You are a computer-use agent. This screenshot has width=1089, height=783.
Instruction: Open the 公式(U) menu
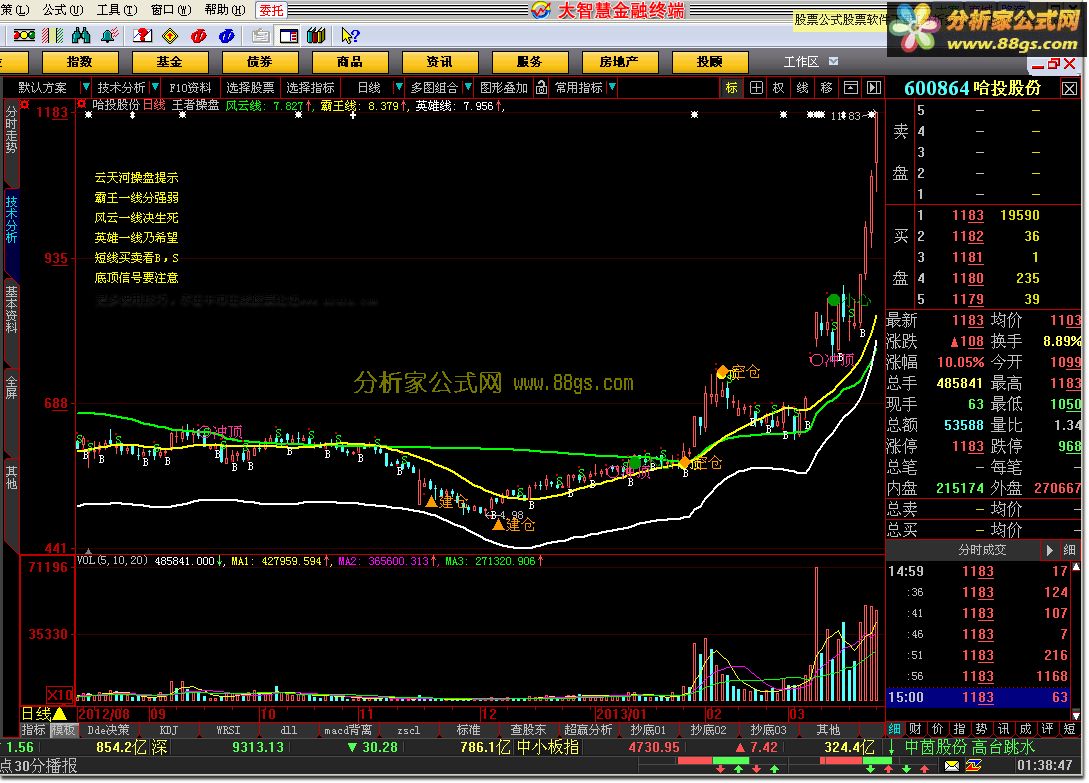pyautogui.click(x=63, y=10)
